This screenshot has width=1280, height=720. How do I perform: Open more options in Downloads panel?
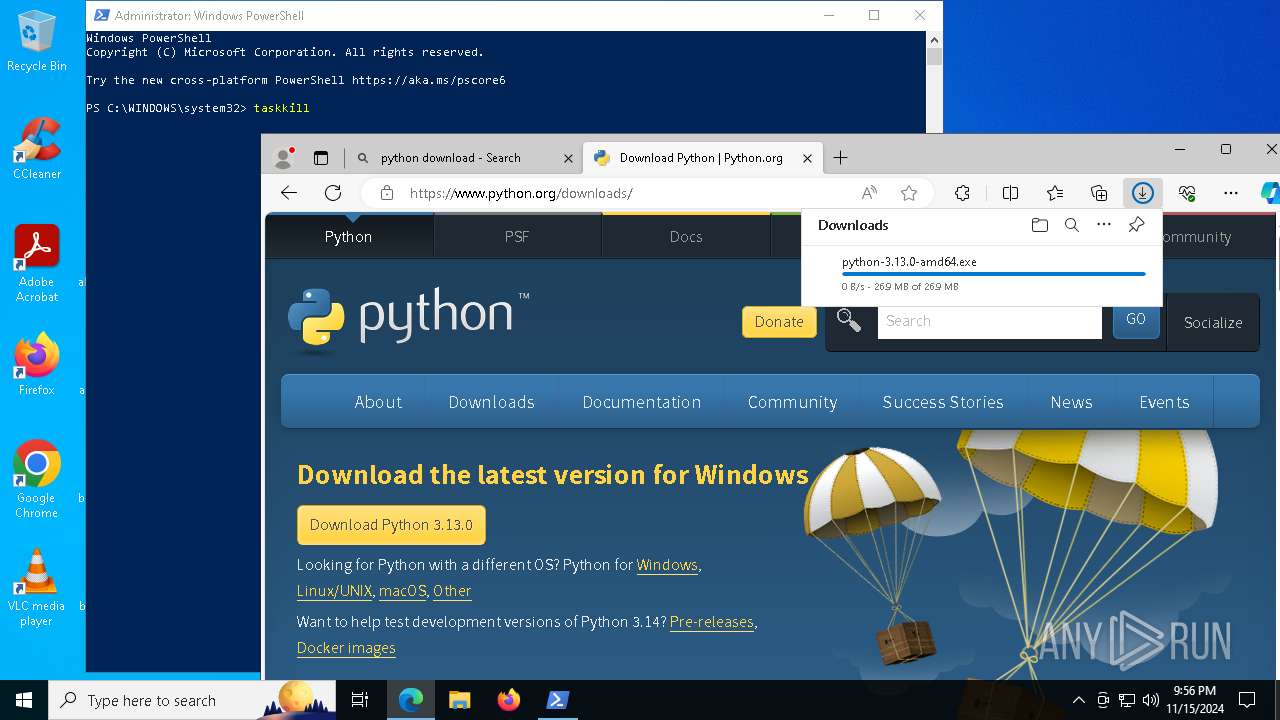1104,225
